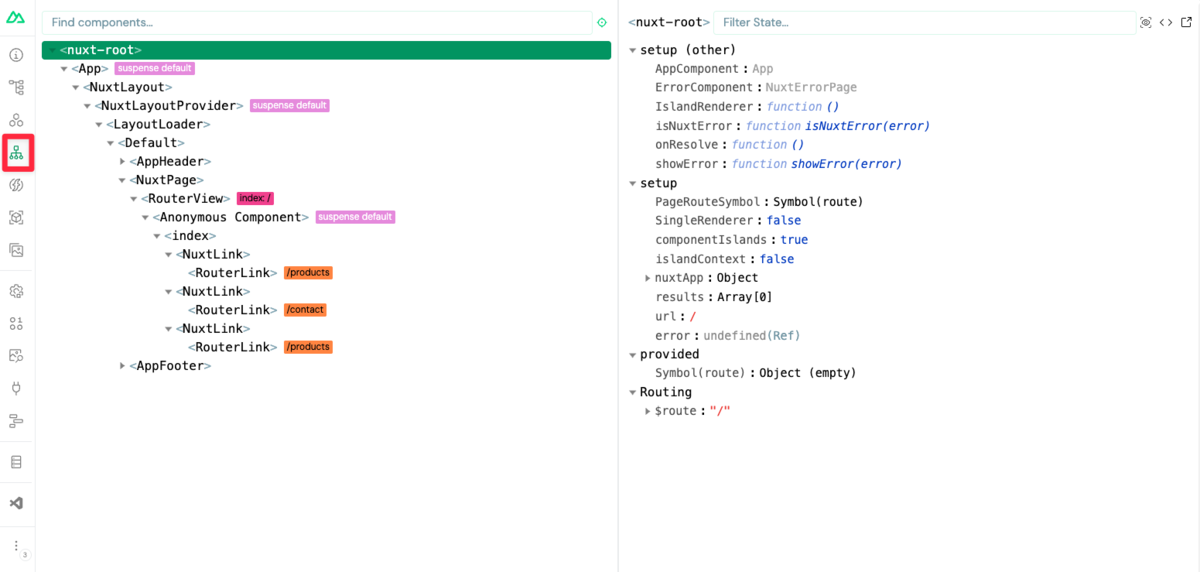Click the open-in-new-window icon at top right
Viewport: 1200px width, 572px height.
(x=1186, y=22)
